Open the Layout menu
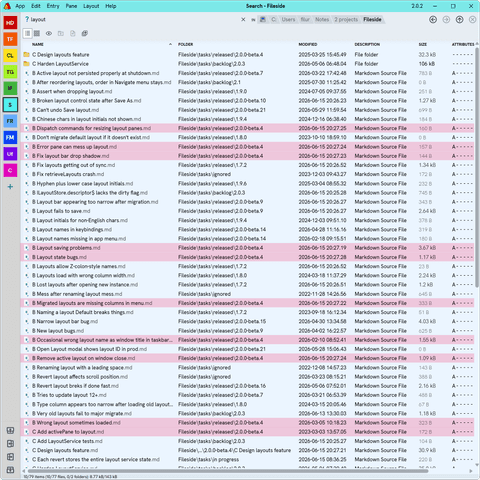The height and width of the screenshot is (480, 480). point(91,6)
